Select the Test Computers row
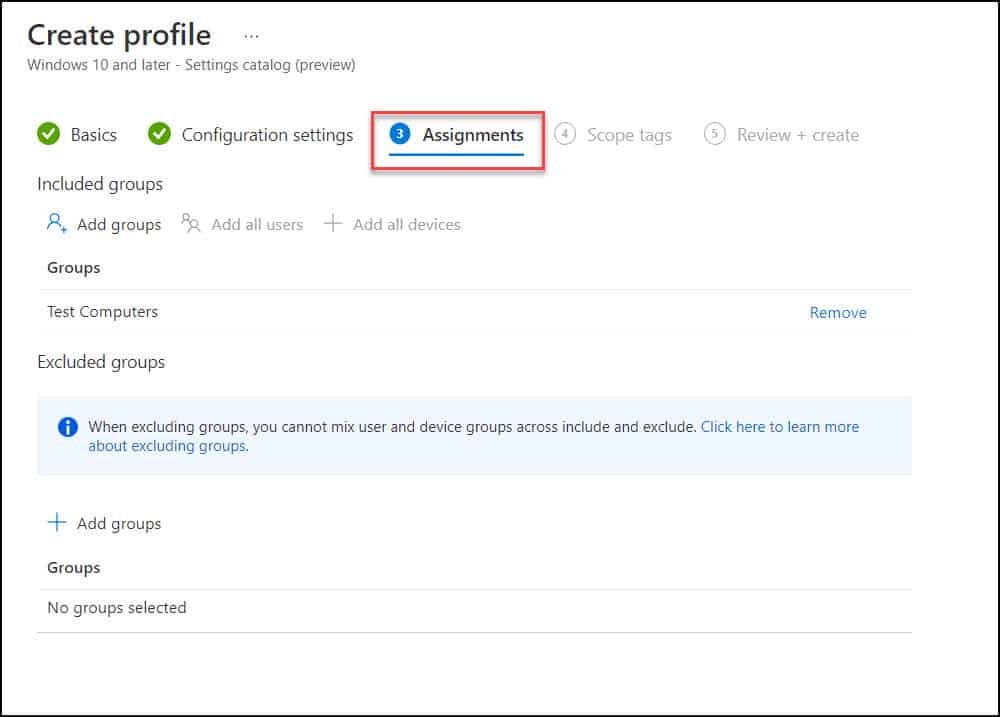 475,312
